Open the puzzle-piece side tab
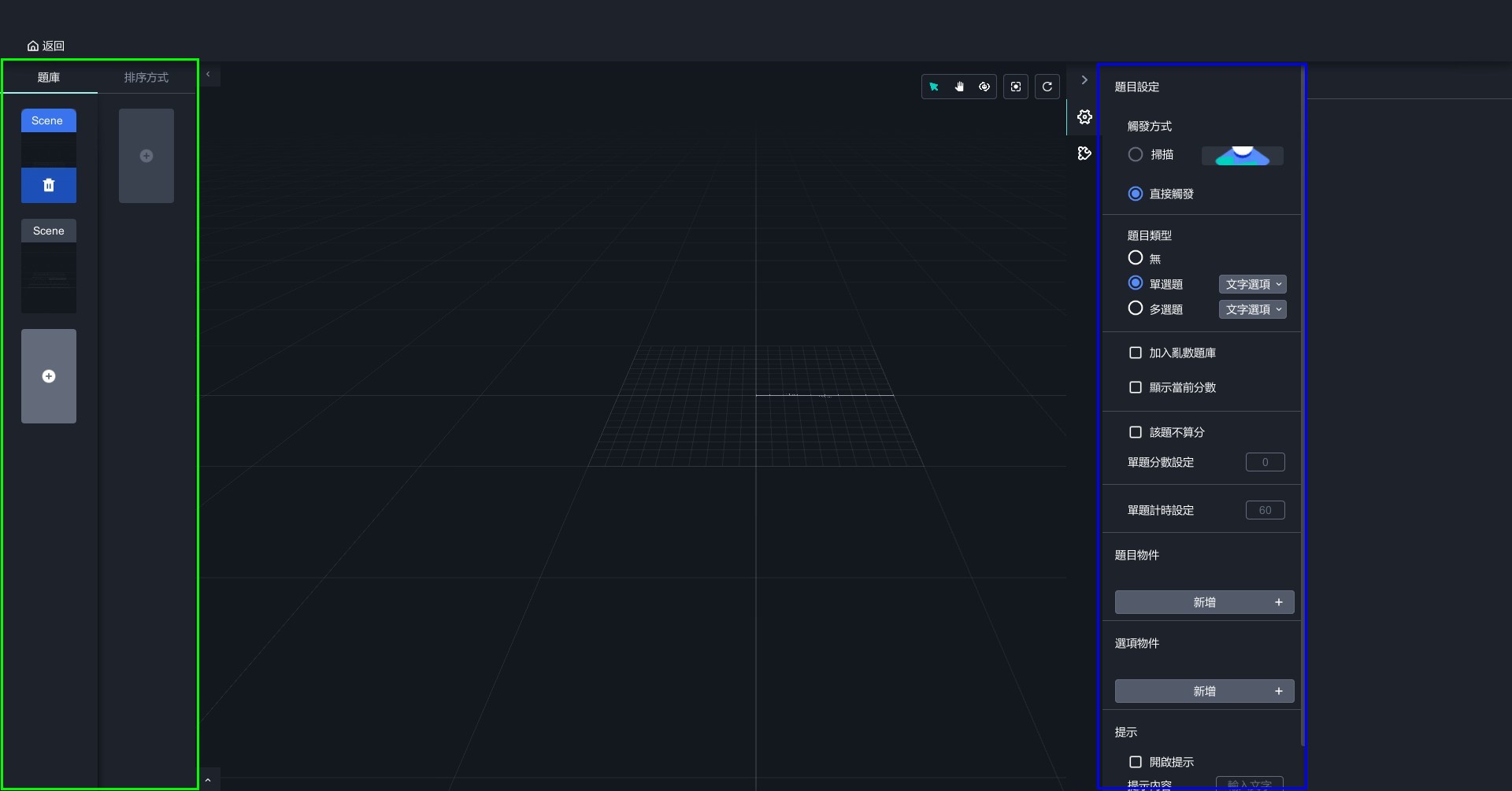The height and width of the screenshot is (791, 1512). pos(1084,153)
